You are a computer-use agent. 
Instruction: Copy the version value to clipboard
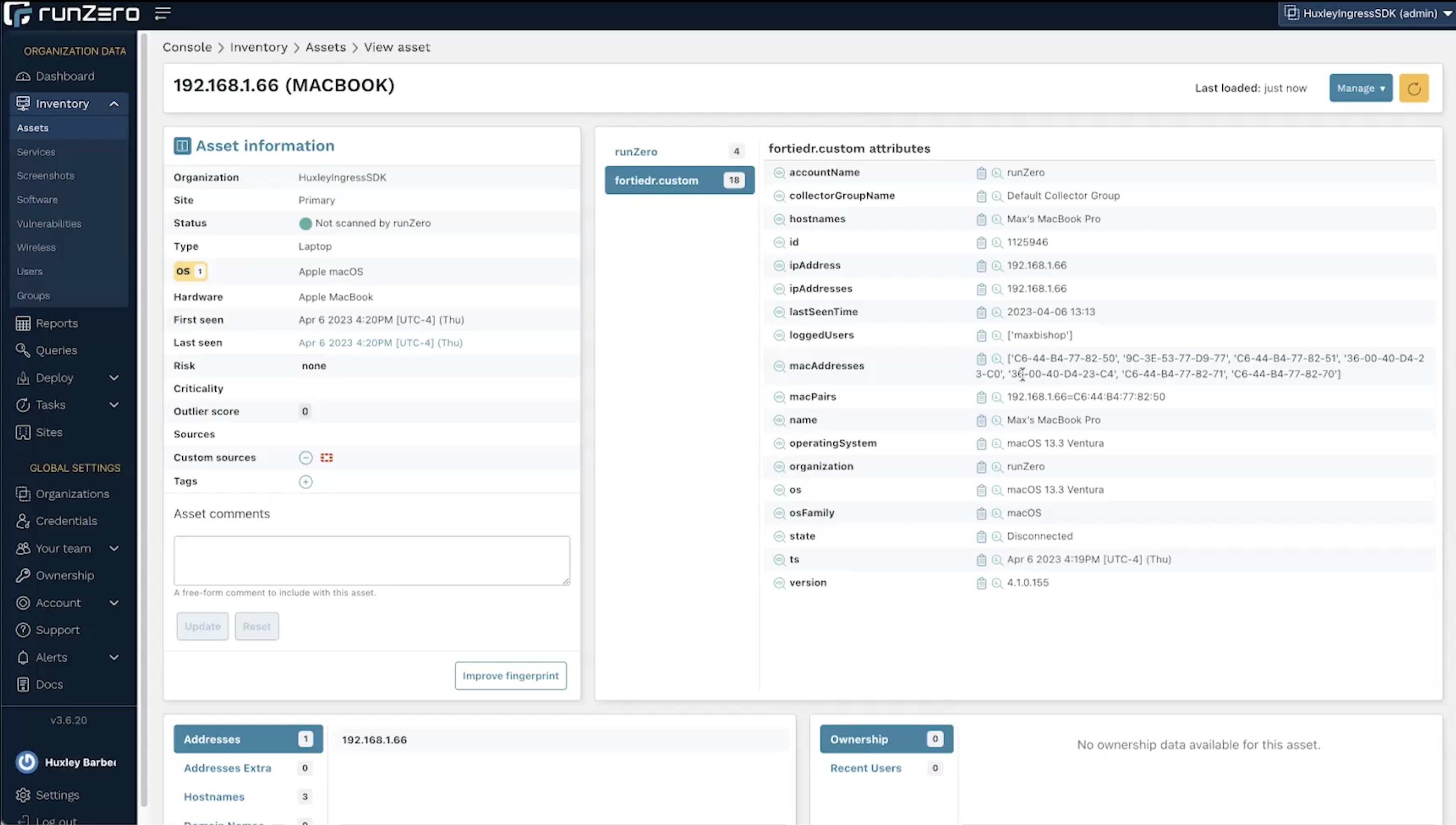pyautogui.click(x=981, y=583)
